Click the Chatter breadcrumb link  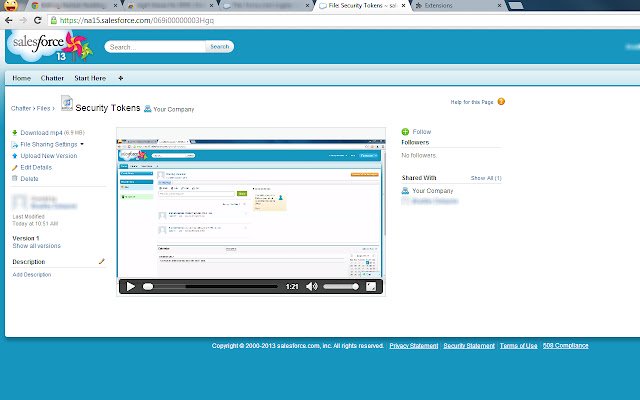21,108
